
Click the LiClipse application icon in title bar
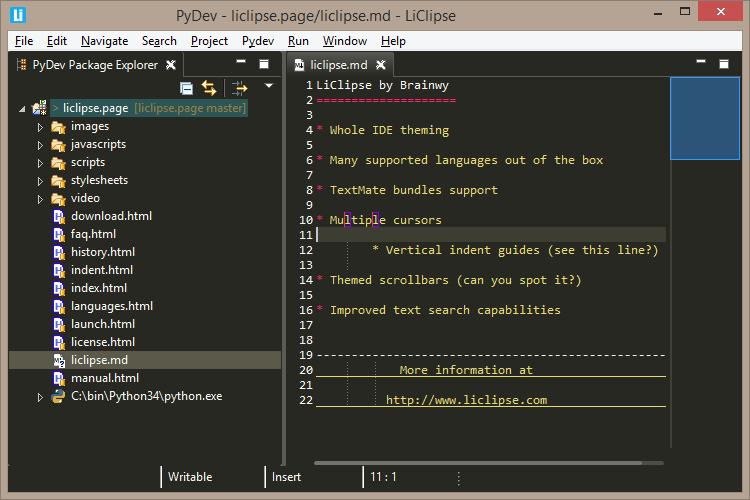point(18,14)
